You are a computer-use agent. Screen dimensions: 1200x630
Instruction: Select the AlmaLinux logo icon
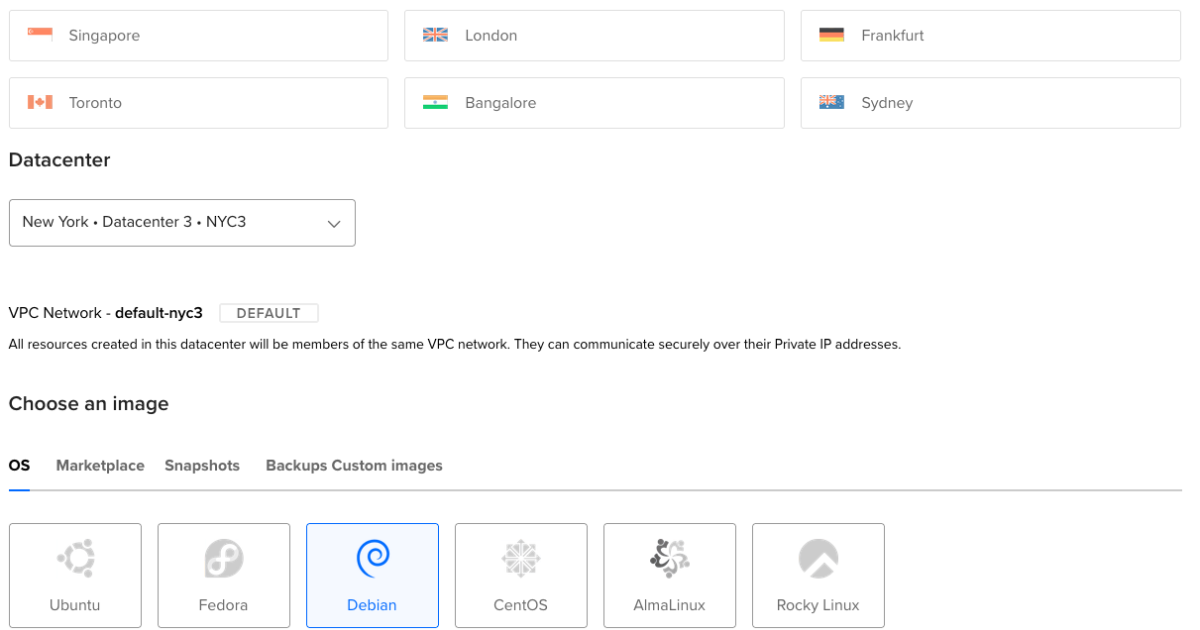tap(669, 558)
